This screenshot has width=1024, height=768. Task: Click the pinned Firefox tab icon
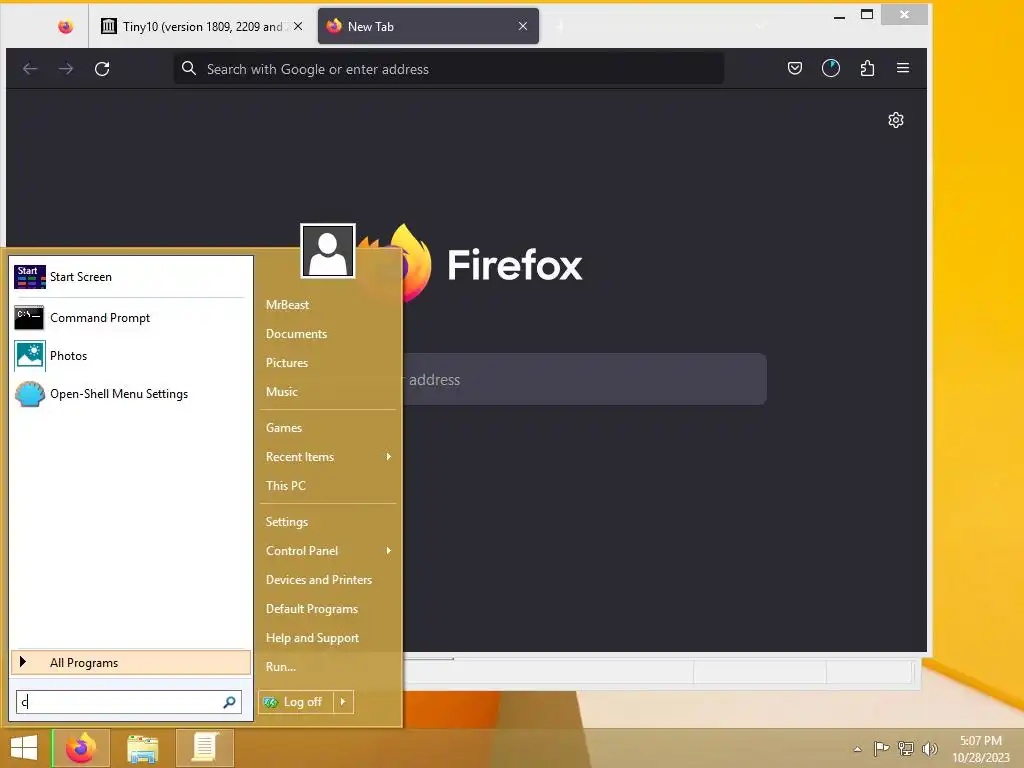pos(65,26)
